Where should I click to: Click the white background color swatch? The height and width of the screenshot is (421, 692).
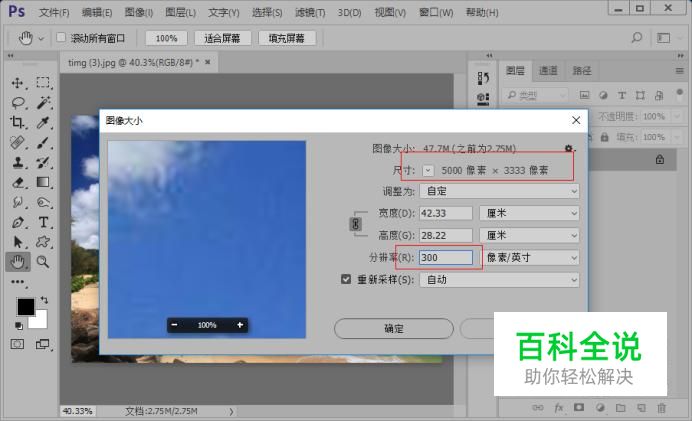[x=40, y=321]
